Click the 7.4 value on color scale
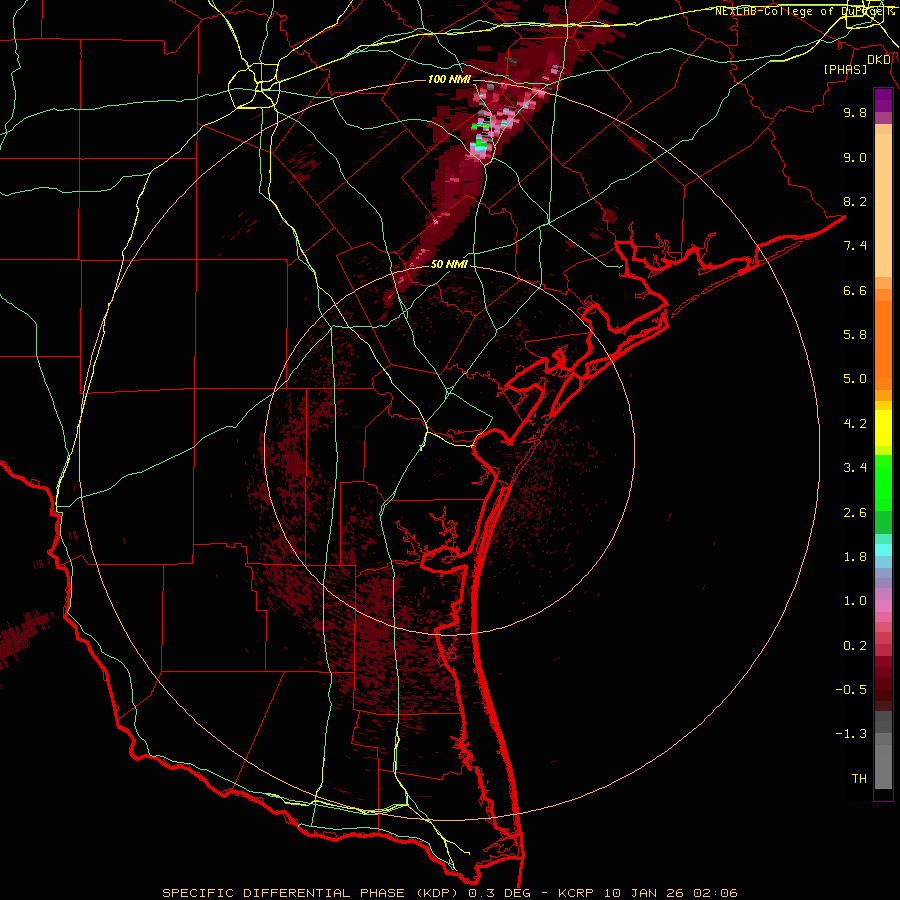The height and width of the screenshot is (900, 900). click(855, 246)
